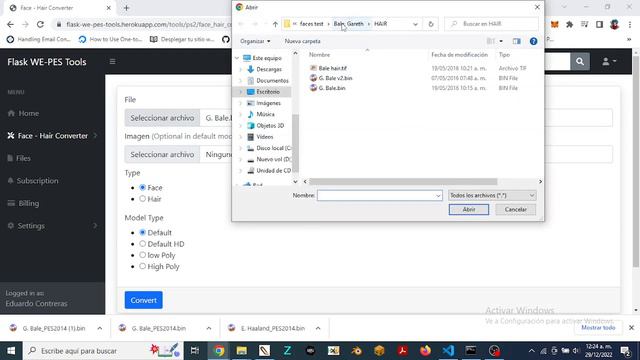
Task: Expand Settings sidebar submenu chevron
Action: [96, 225]
